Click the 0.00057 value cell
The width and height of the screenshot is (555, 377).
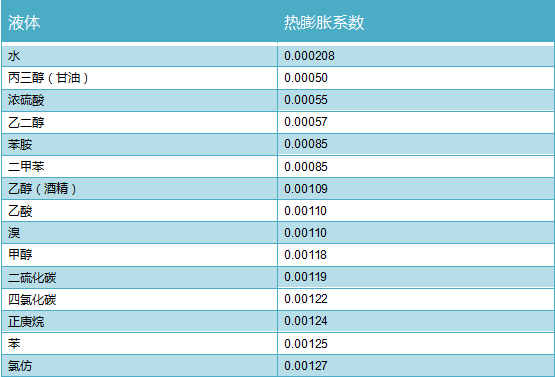point(416,122)
